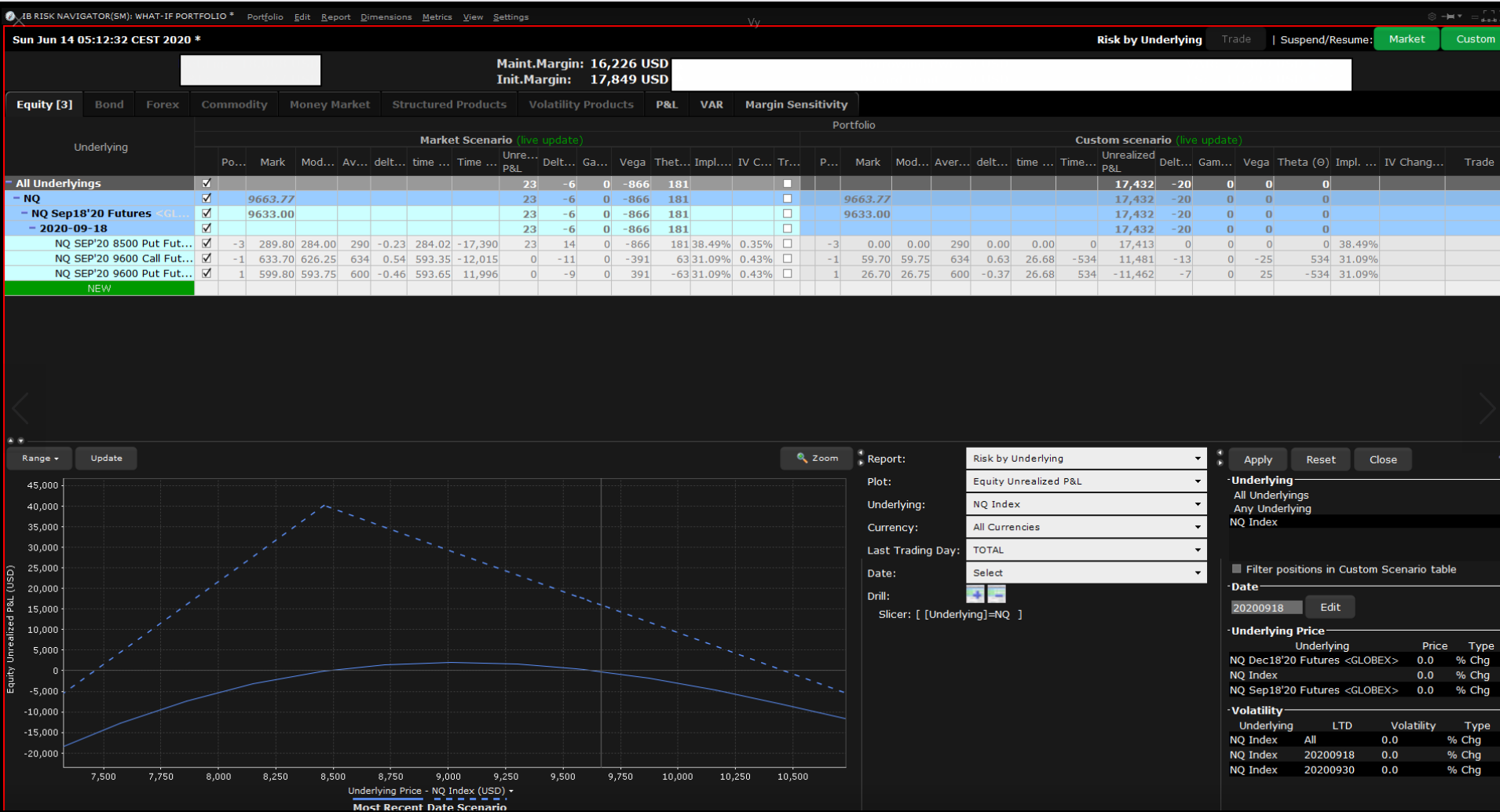Click the Drill plus (drill down) icon
This screenshot has width=1500, height=812.
point(975,594)
